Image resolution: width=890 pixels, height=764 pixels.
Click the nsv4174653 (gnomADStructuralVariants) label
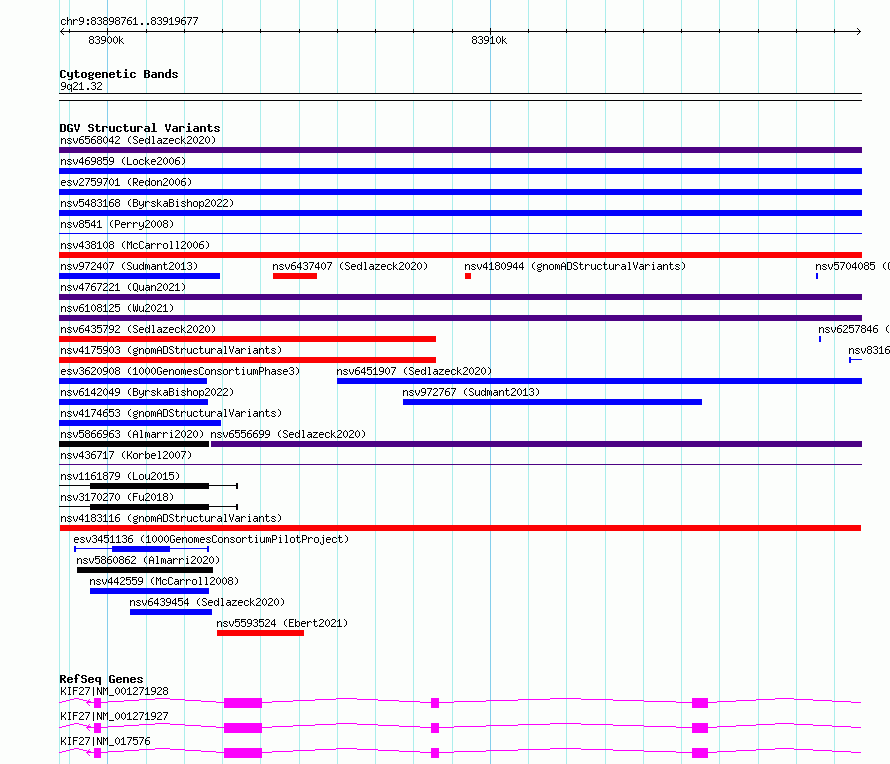[x=171, y=413]
